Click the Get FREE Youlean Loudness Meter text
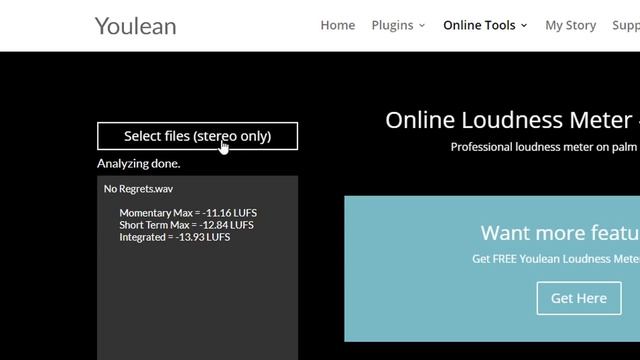The image size is (640, 360). coord(556,259)
